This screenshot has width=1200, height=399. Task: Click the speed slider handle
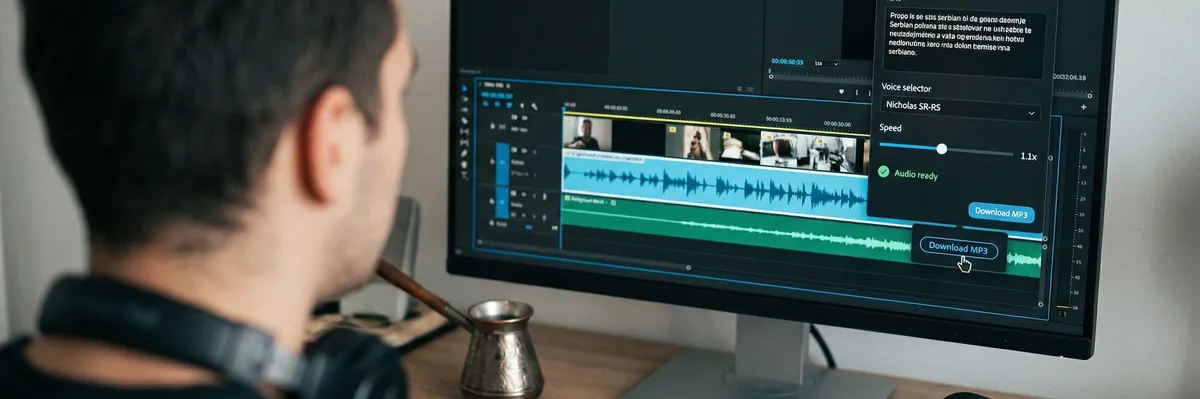[941, 148]
